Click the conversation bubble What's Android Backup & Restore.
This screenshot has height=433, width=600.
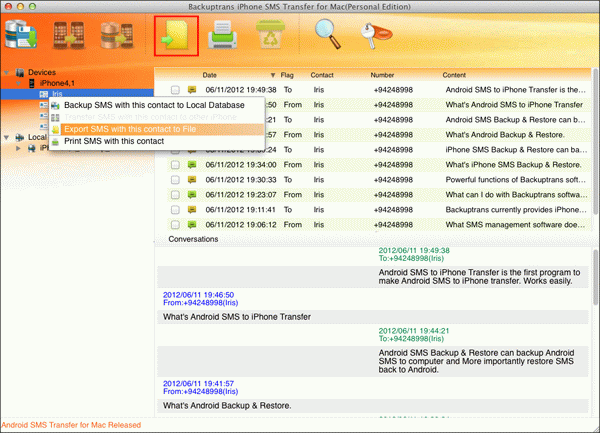point(373,405)
